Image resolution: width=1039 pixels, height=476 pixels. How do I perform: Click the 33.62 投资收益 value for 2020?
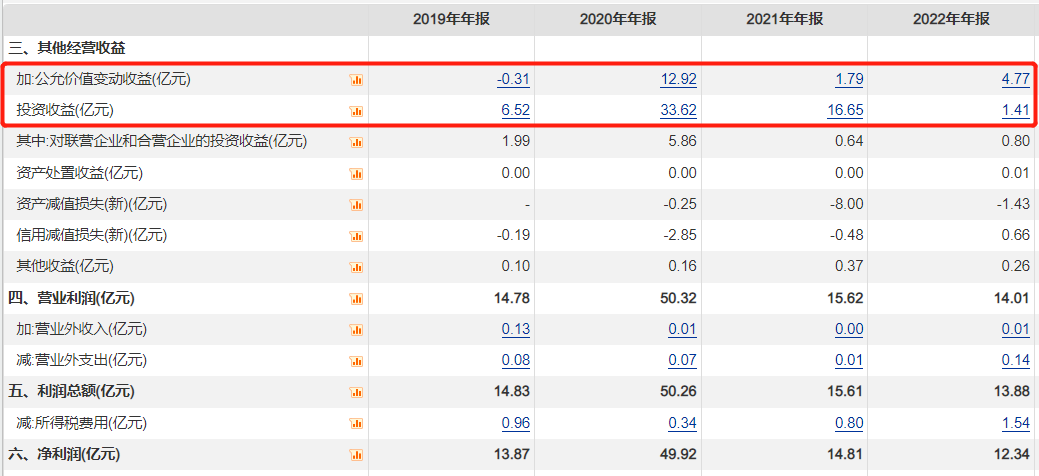(x=679, y=111)
